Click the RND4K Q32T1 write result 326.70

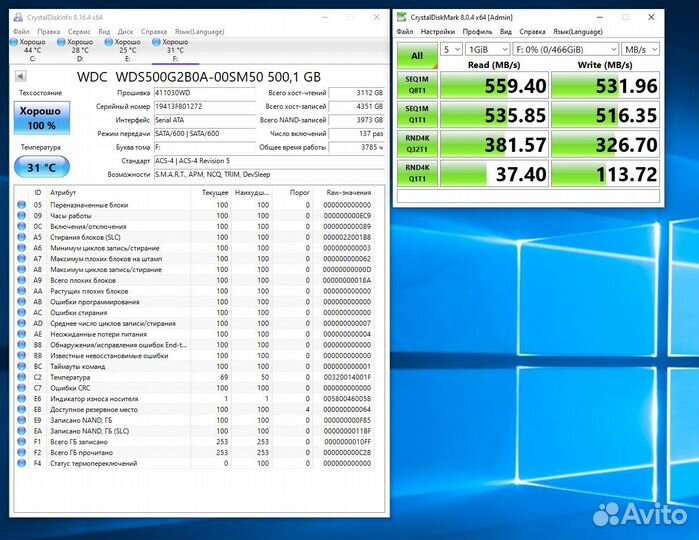605,144
